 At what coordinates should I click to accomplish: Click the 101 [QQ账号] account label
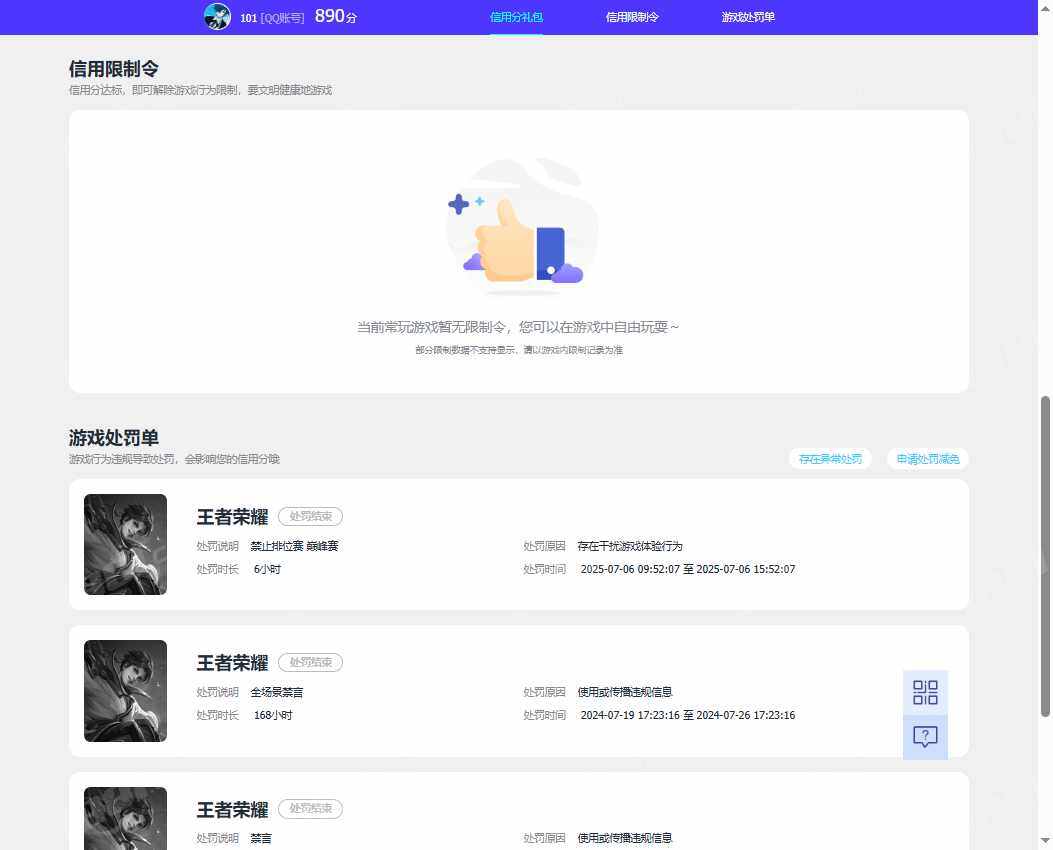pyautogui.click(x=272, y=17)
